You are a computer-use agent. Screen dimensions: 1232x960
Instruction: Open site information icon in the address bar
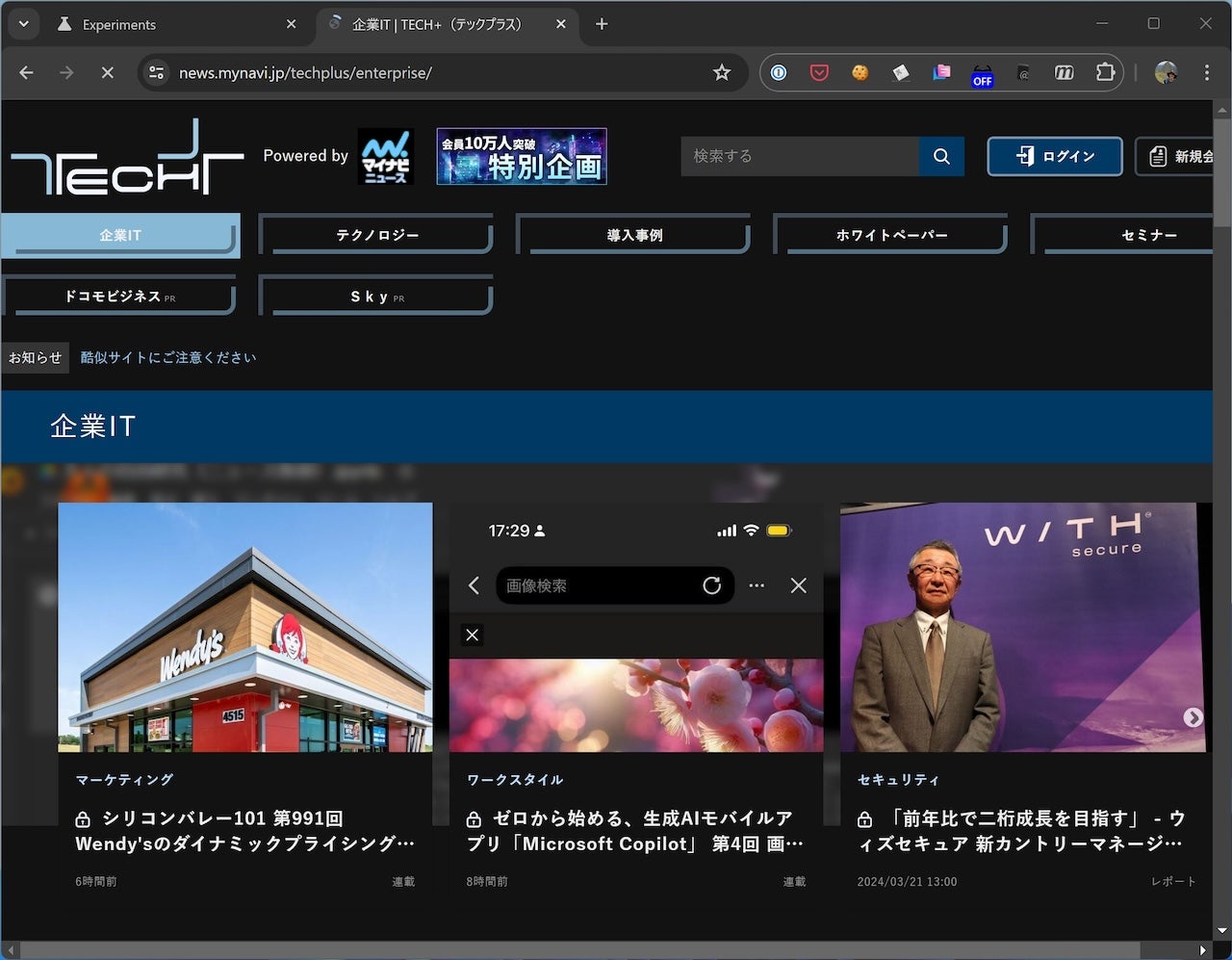(x=157, y=72)
